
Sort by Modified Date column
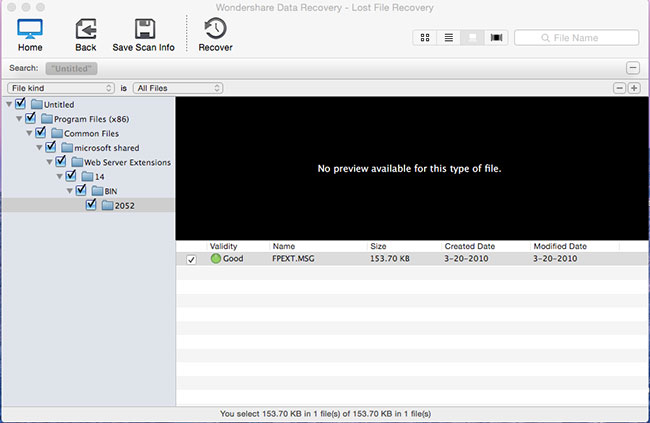click(x=560, y=246)
